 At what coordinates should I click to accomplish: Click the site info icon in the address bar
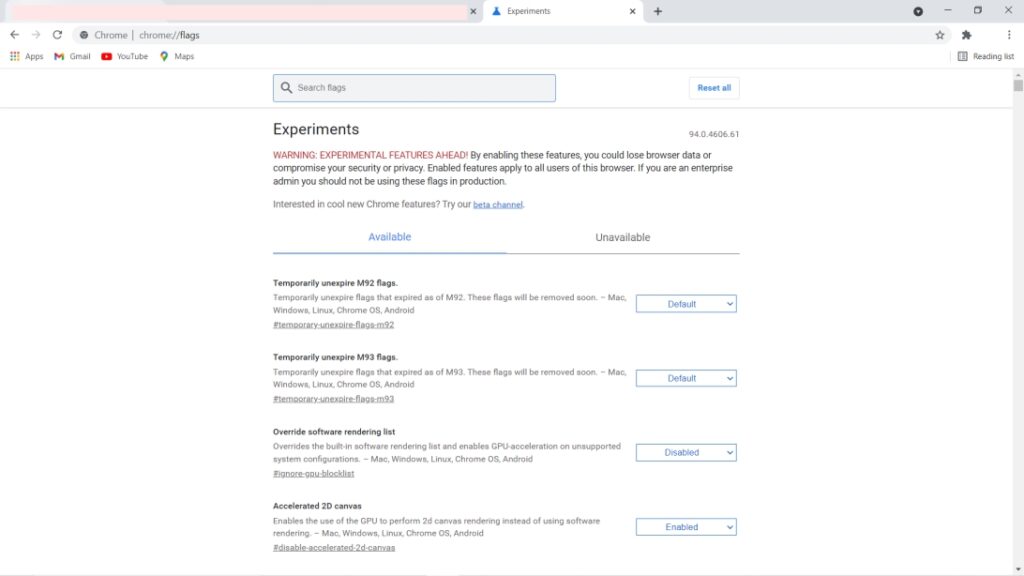84,35
